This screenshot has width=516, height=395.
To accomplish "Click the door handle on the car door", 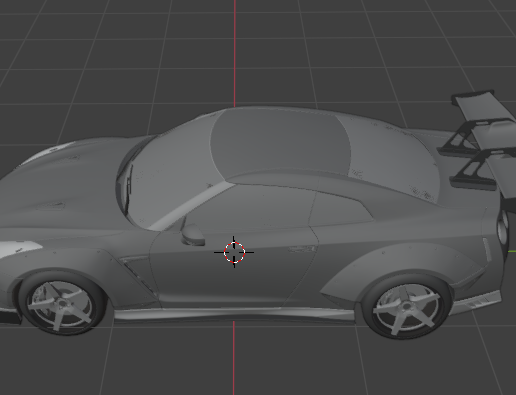I will 302,249.
